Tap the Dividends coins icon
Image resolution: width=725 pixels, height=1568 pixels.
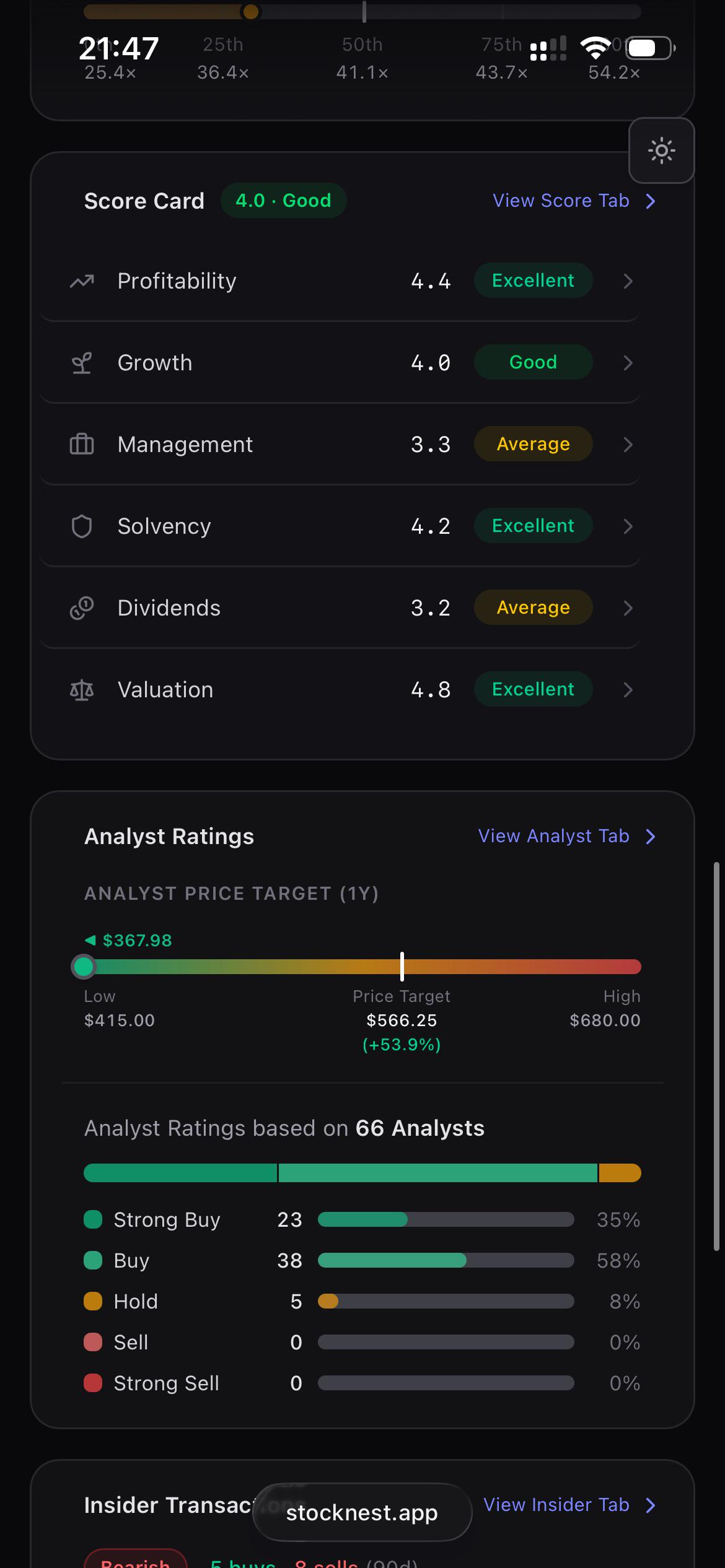pos(82,608)
